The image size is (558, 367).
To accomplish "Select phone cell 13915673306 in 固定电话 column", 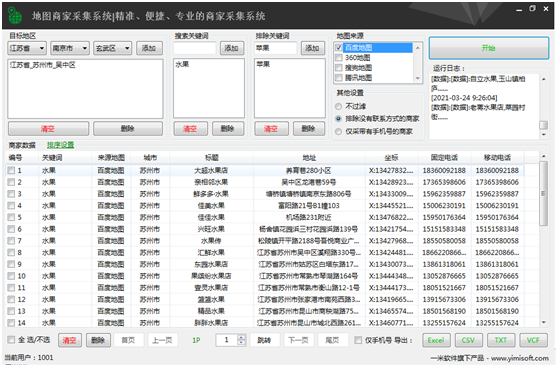I will [x=444, y=299].
